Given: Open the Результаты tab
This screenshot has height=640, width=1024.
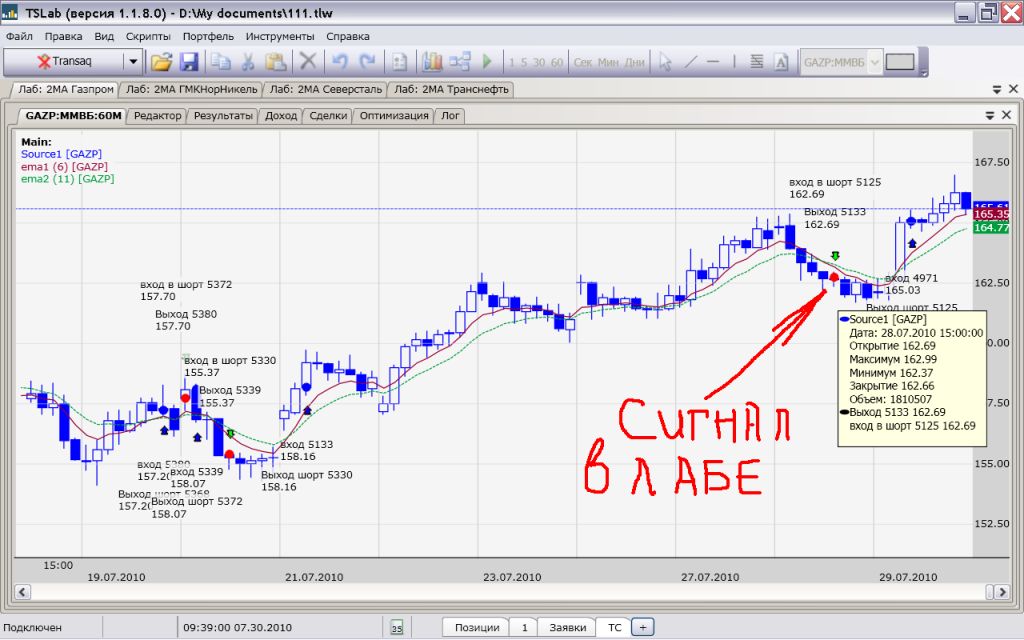Looking at the screenshot, I should tap(223, 116).
